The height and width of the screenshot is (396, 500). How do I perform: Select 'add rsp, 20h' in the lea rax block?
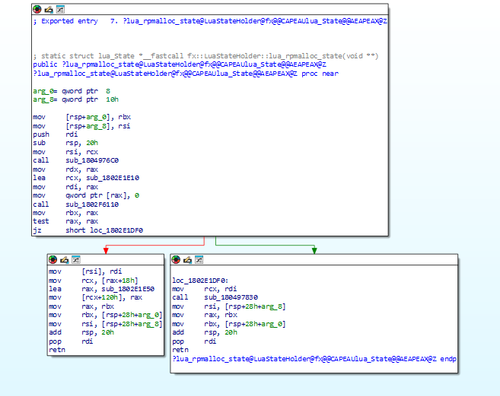coord(81,332)
